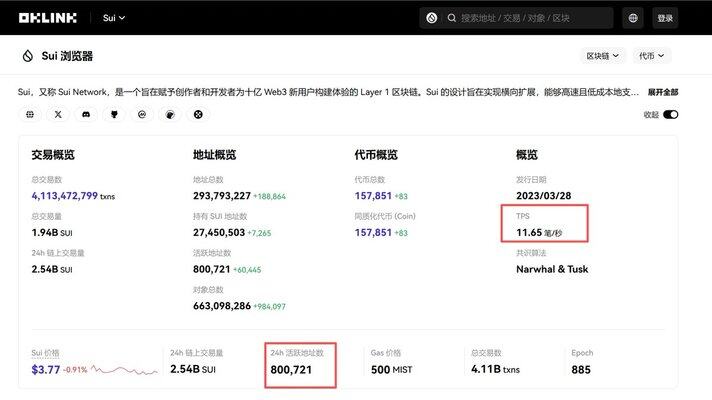This screenshot has width=712, height=400.
Task: Select 2.54B SUI in bottom stats bar
Action: [193, 369]
